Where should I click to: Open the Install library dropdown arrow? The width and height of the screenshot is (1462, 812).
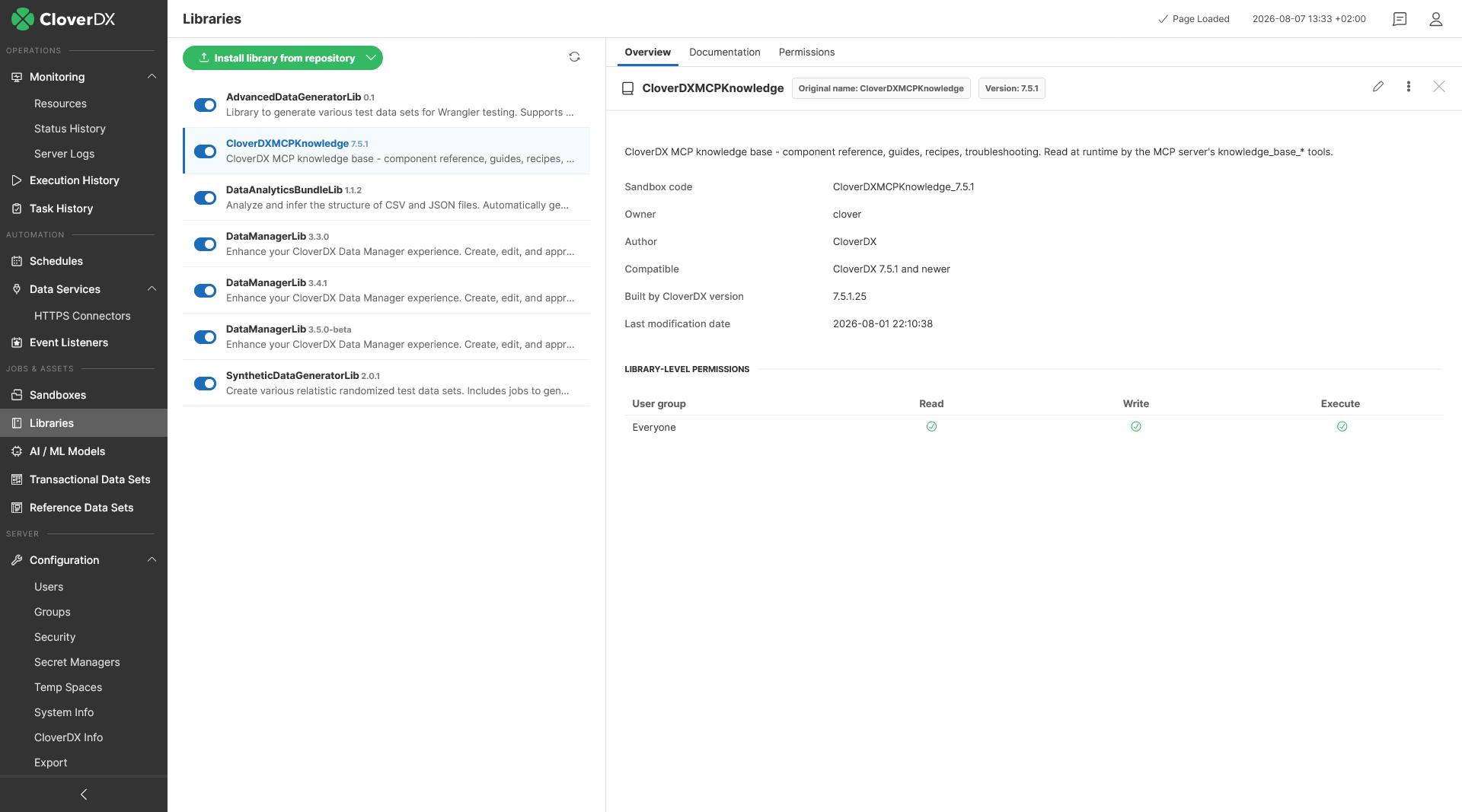[x=372, y=58]
